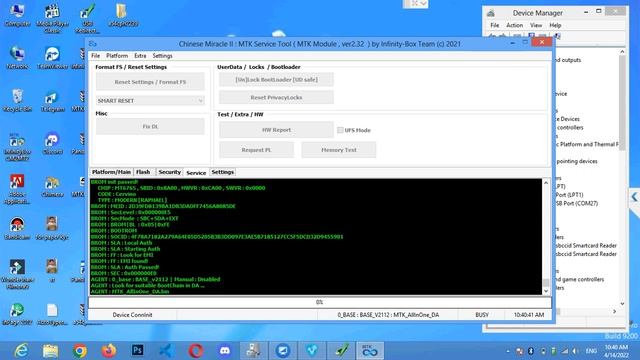Switch to the Security tab
Viewport: 640px width, 360px height.
click(x=169, y=172)
